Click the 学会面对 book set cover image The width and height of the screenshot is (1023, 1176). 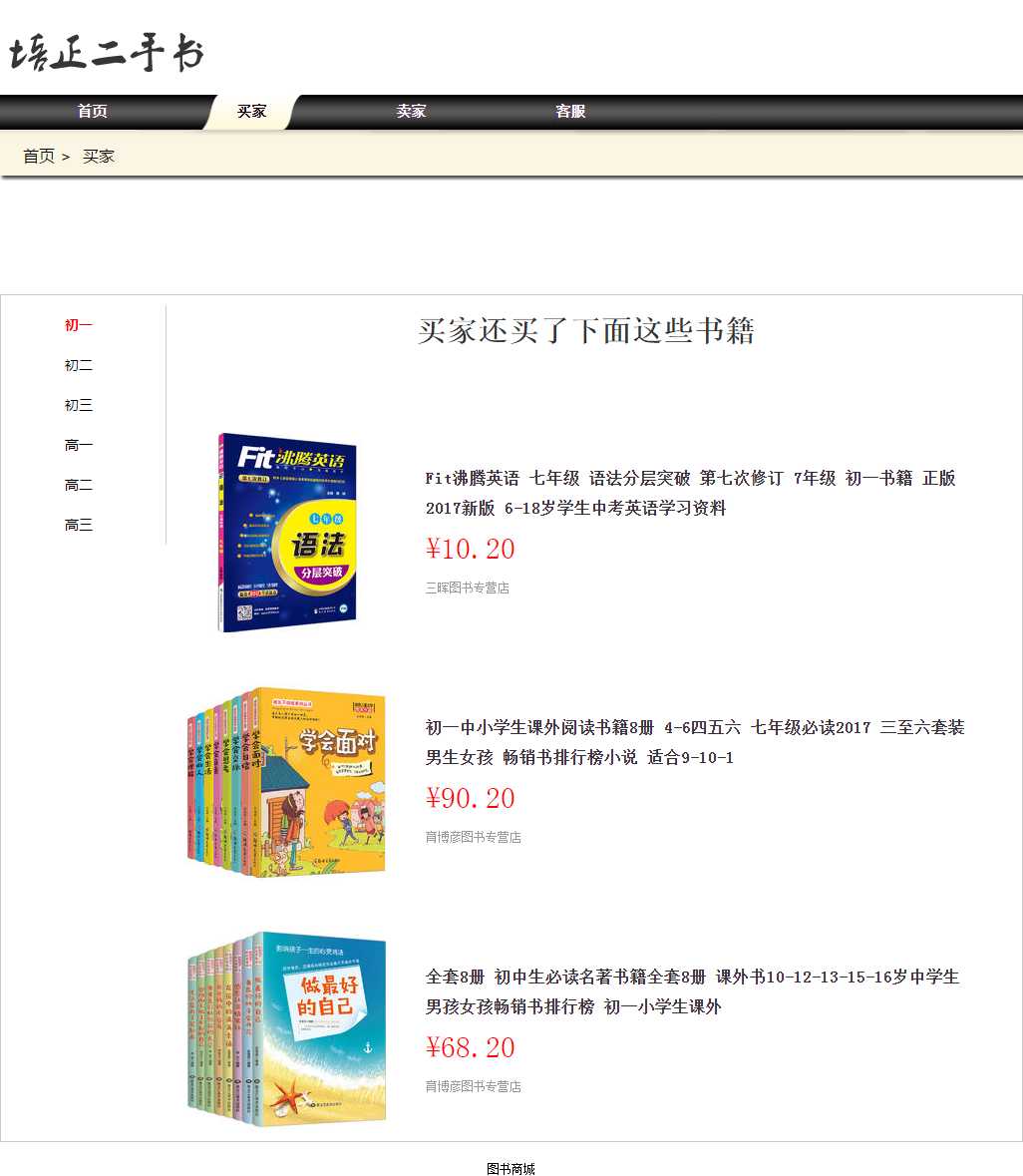point(287,782)
